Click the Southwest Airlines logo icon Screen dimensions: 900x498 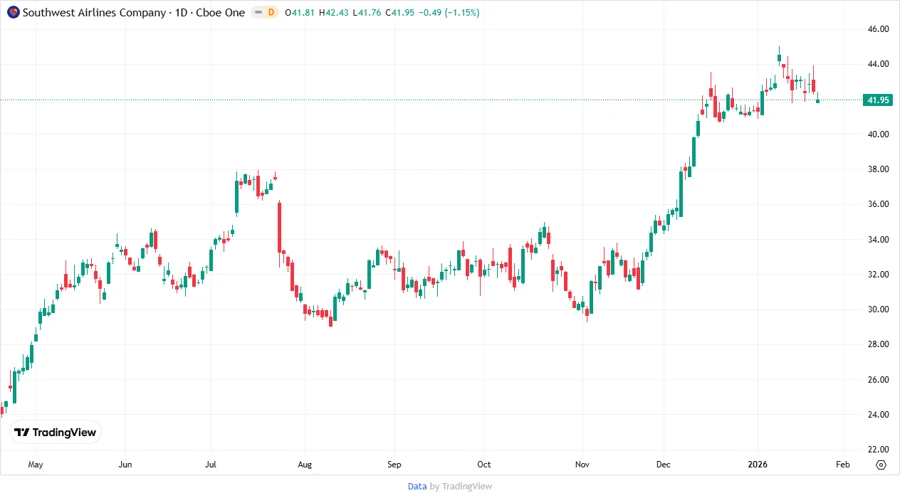(13, 12)
